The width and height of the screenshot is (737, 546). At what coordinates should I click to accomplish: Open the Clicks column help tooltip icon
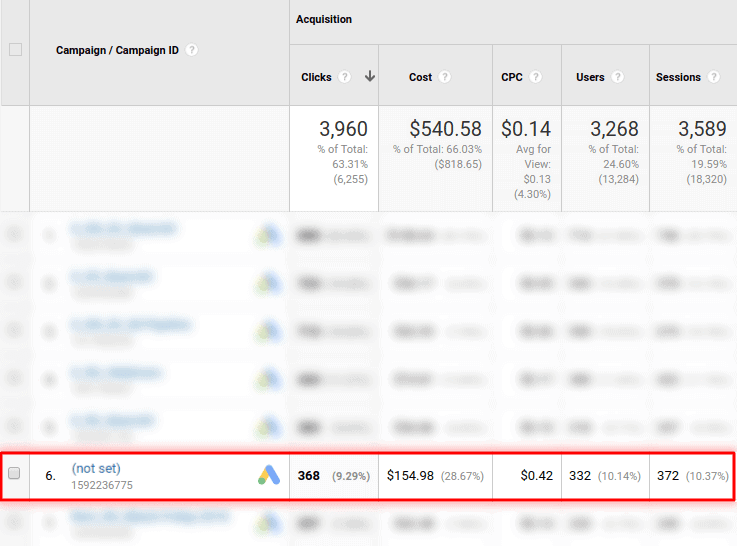click(x=345, y=77)
